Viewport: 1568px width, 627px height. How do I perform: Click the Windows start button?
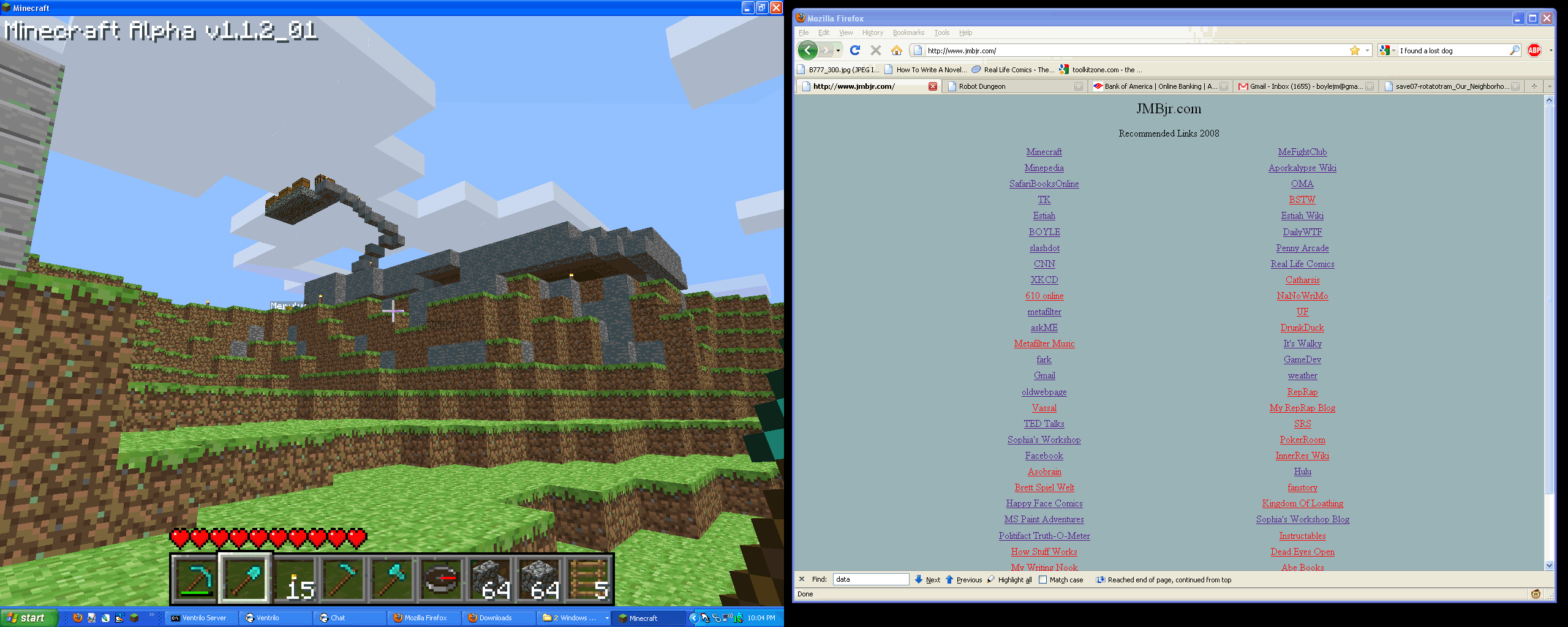29,618
